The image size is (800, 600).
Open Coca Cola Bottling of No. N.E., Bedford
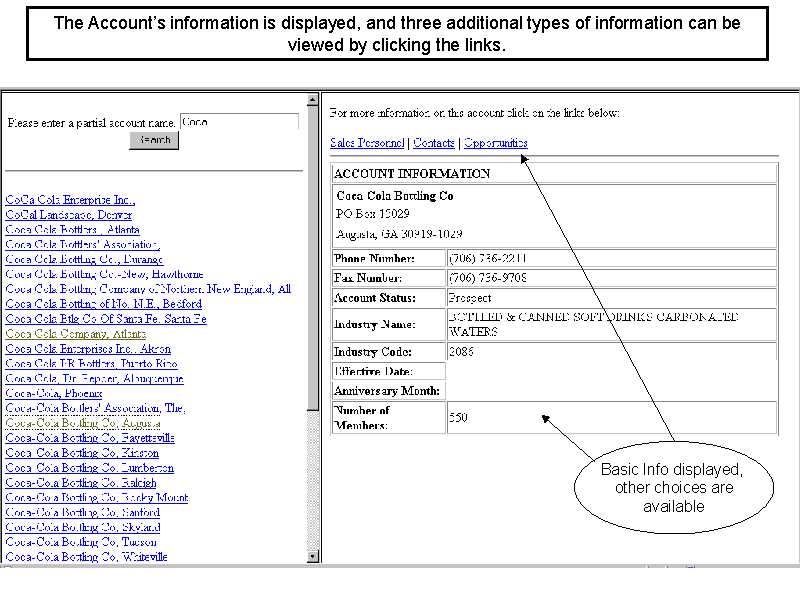tap(103, 304)
